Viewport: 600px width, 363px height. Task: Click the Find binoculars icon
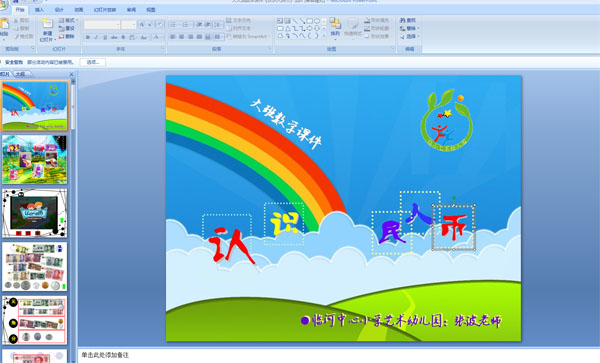403,20
